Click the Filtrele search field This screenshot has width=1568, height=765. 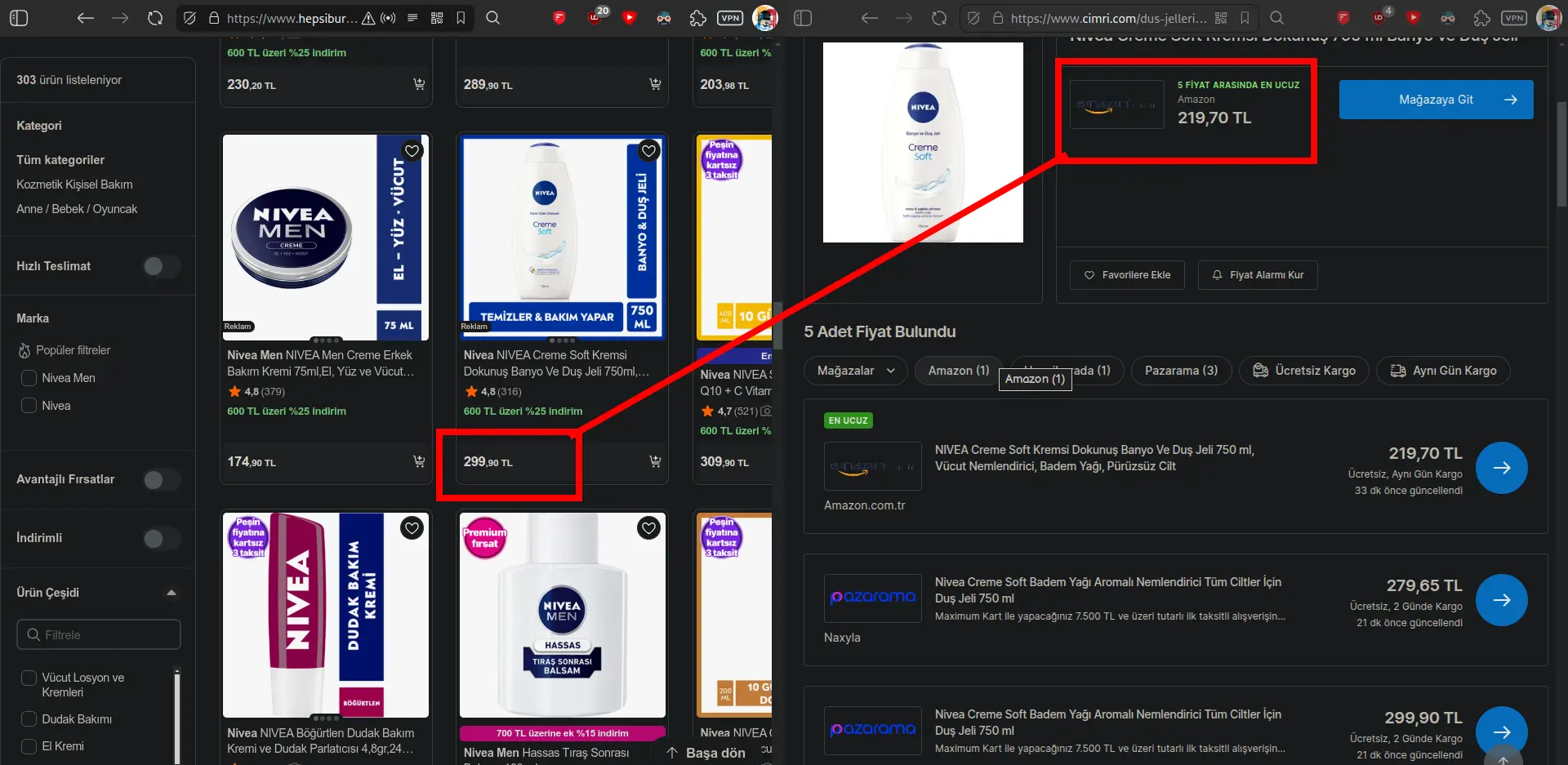coord(99,634)
